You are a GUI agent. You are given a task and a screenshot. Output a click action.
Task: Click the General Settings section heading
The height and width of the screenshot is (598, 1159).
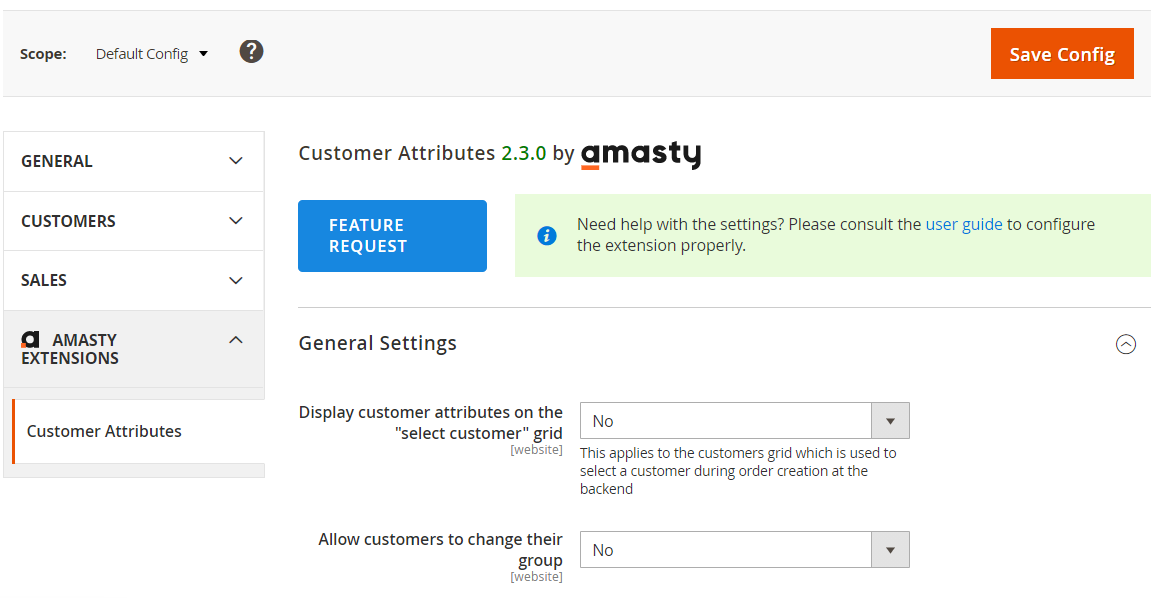(x=378, y=343)
